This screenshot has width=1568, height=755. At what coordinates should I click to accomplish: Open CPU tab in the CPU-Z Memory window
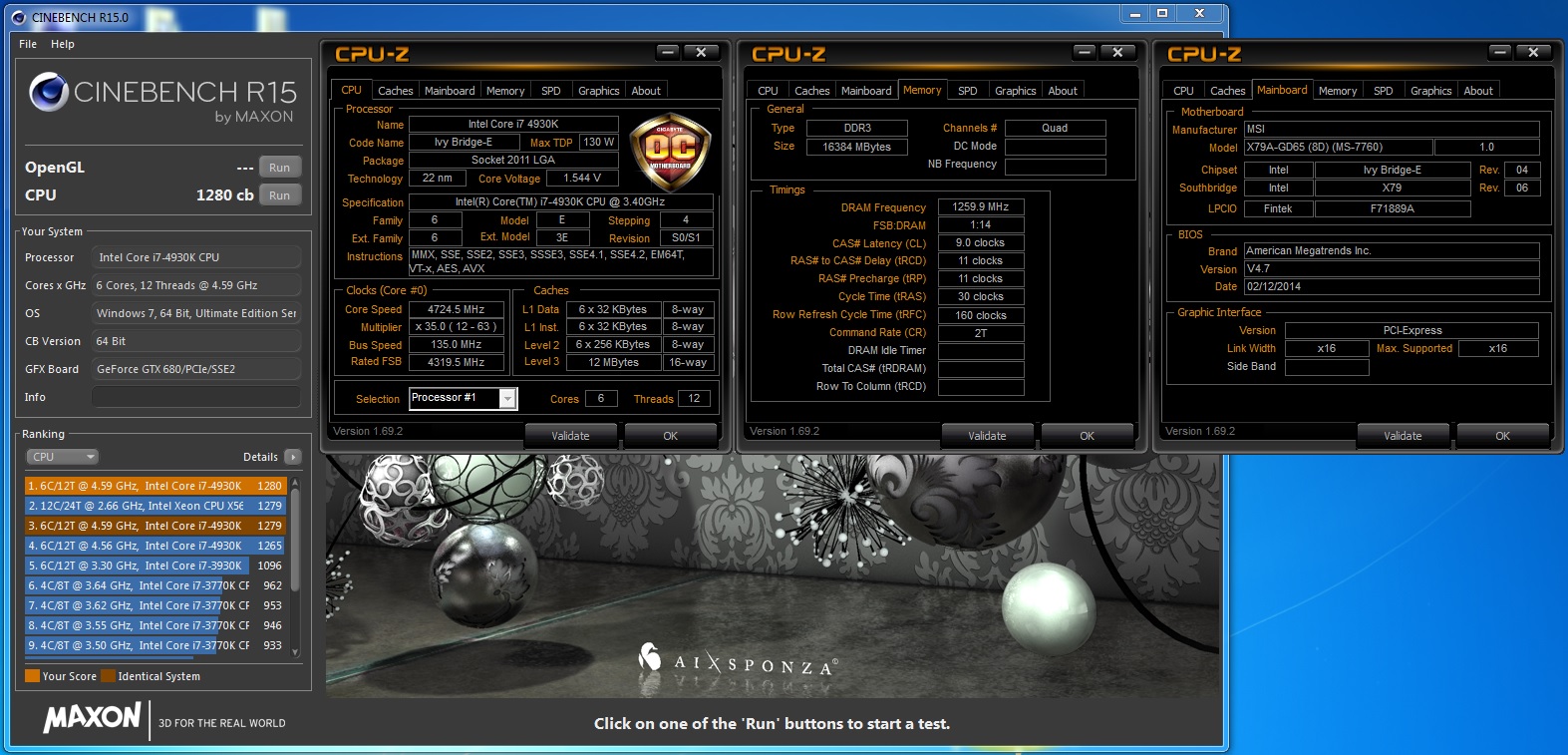pos(768,91)
